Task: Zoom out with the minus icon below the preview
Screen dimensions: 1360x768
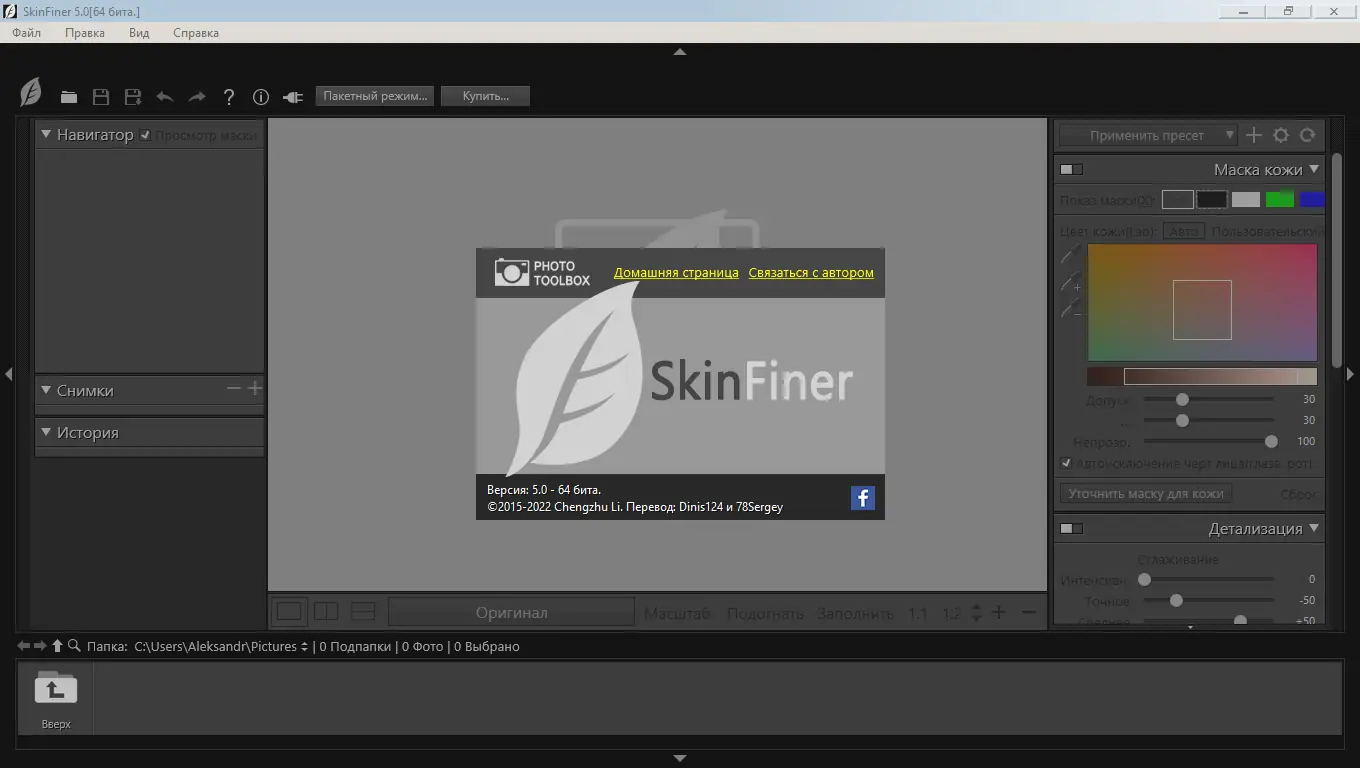Action: (x=1029, y=613)
